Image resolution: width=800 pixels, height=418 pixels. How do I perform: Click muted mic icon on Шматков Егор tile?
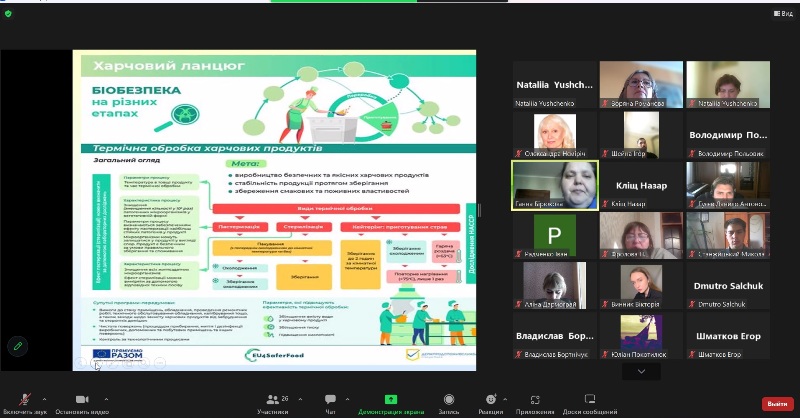pyautogui.click(x=692, y=354)
